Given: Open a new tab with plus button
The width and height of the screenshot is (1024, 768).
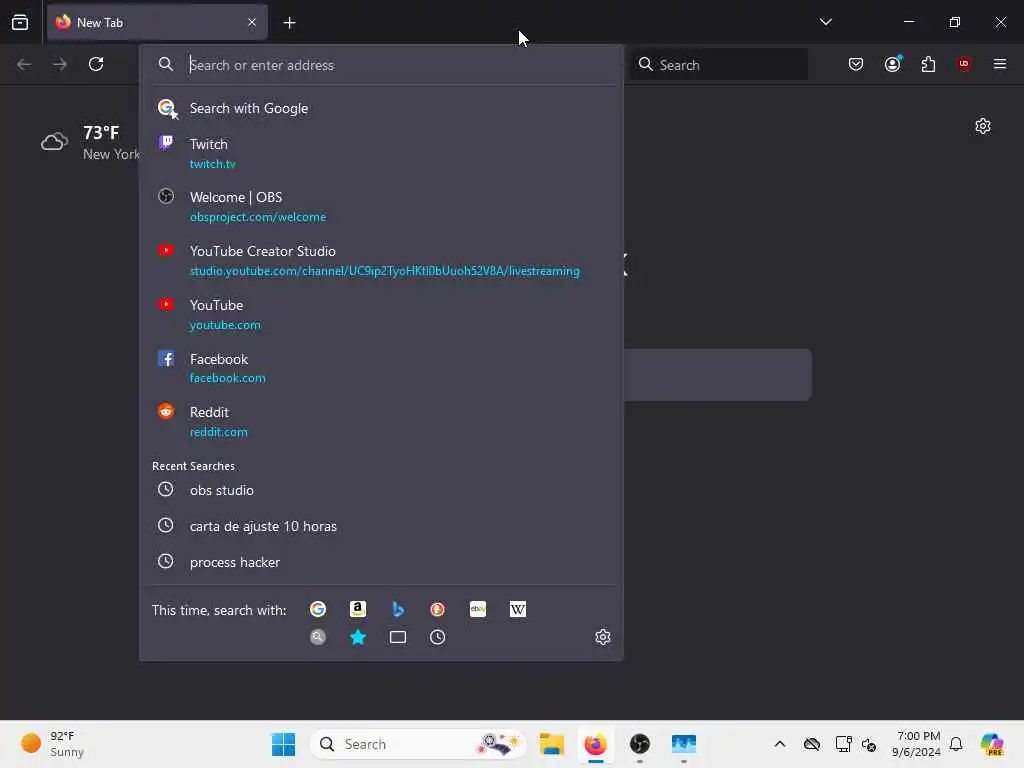Looking at the screenshot, I should (x=289, y=23).
